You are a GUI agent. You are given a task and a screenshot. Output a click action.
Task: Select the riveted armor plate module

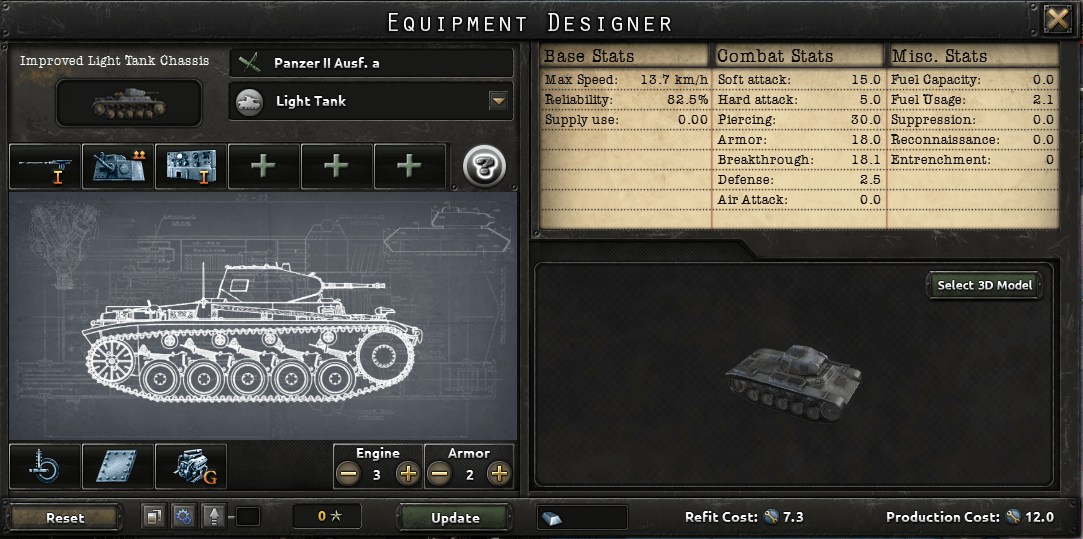(x=118, y=466)
